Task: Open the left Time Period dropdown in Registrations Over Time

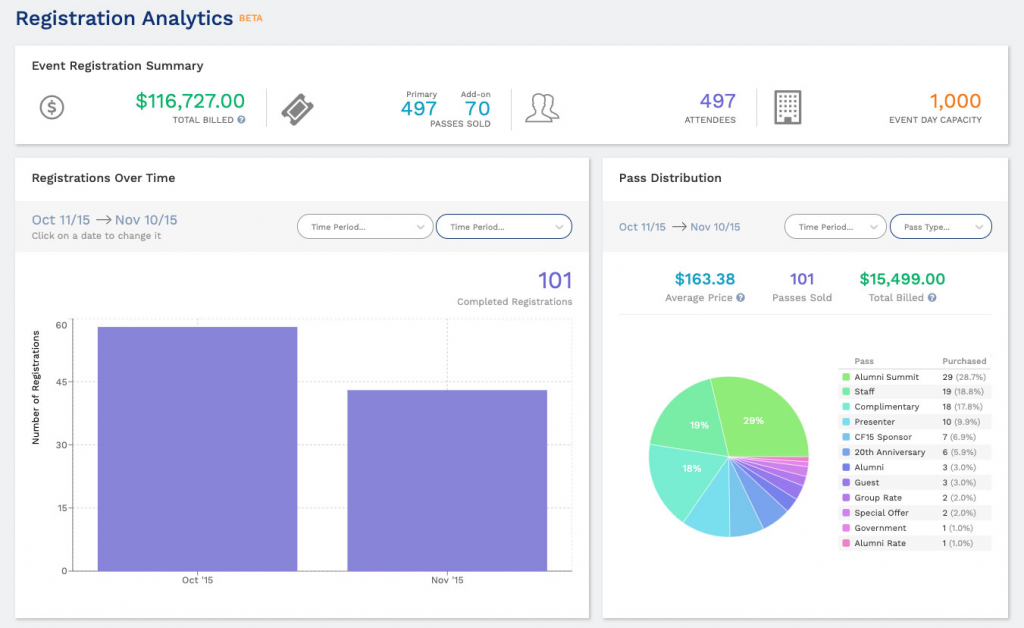Action: pos(365,227)
